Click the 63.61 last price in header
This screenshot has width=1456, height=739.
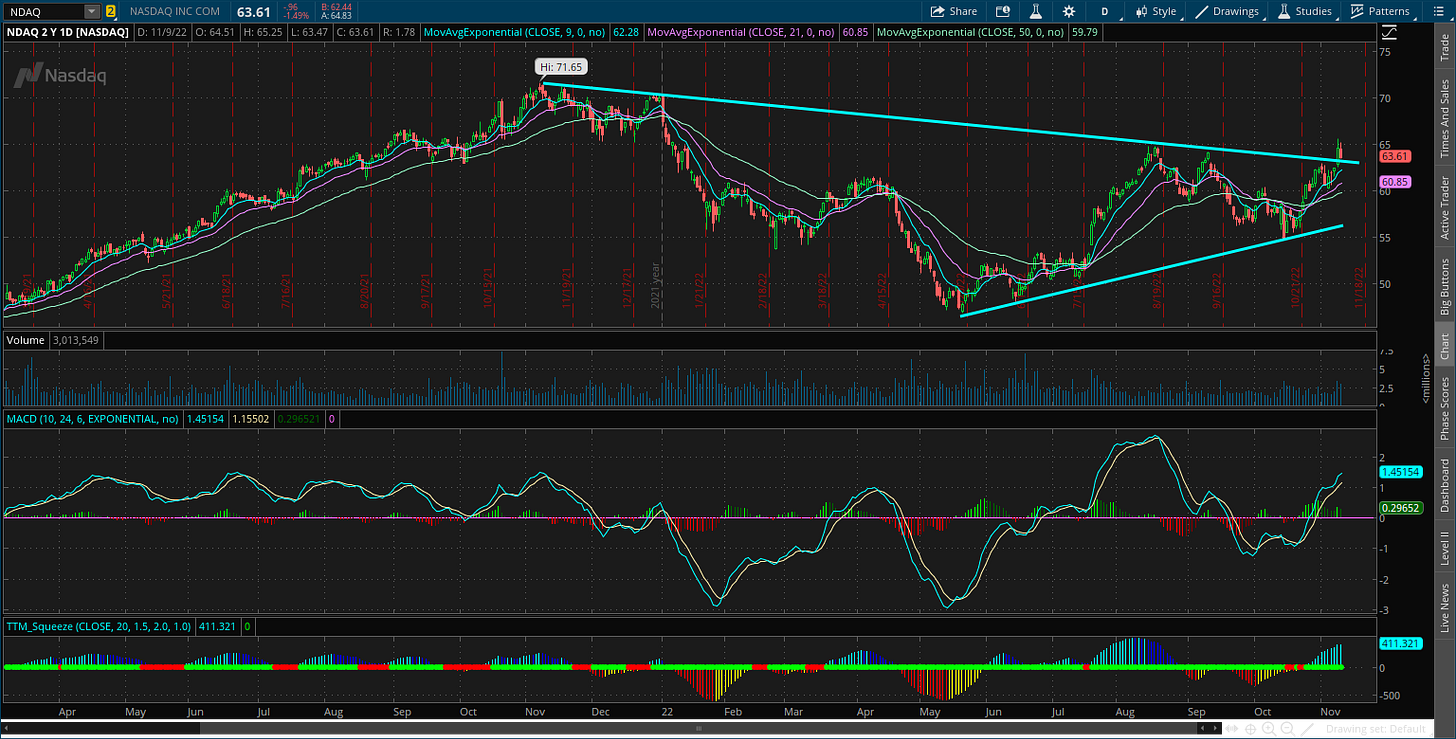(254, 12)
